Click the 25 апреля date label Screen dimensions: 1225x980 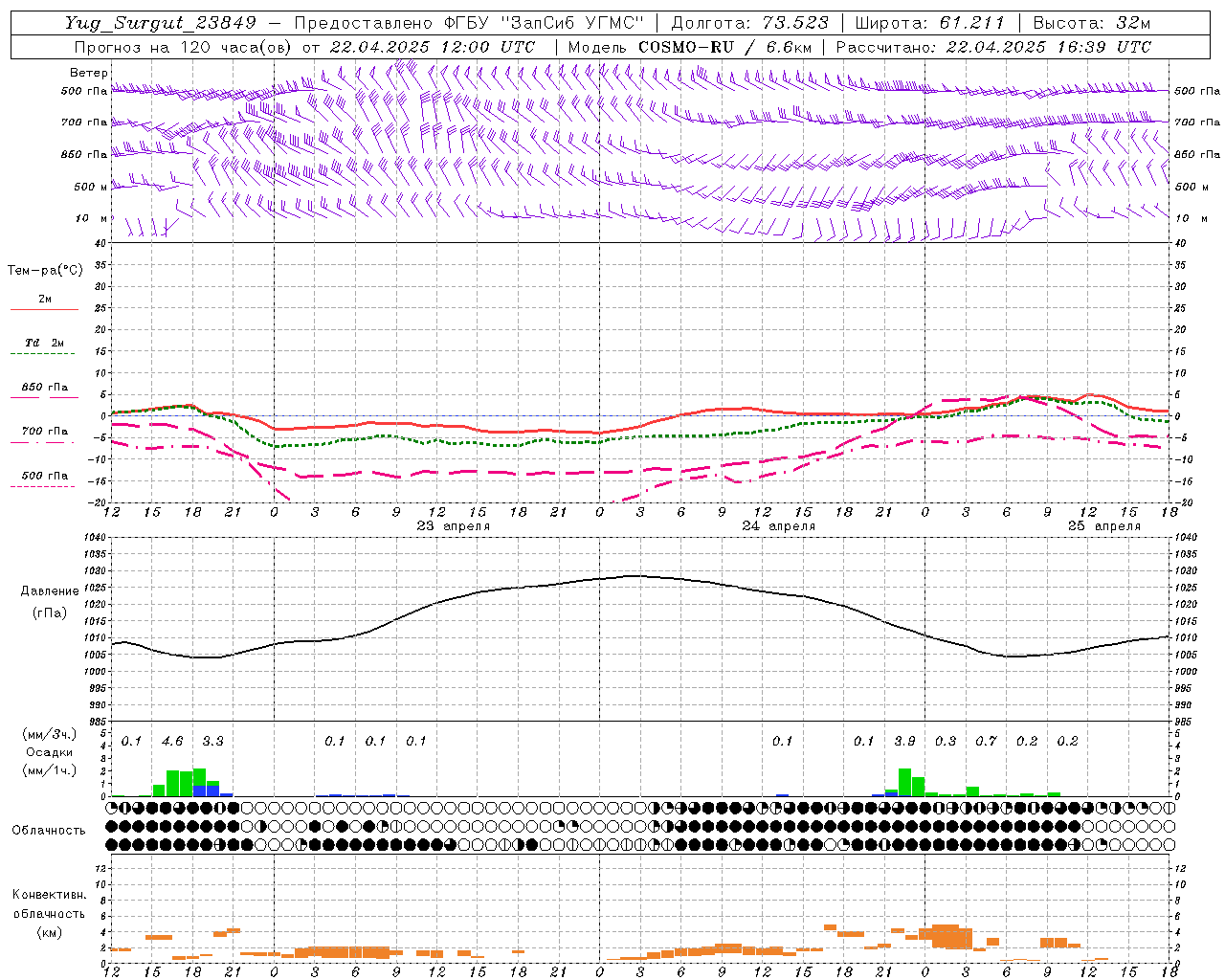[1104, 526]
